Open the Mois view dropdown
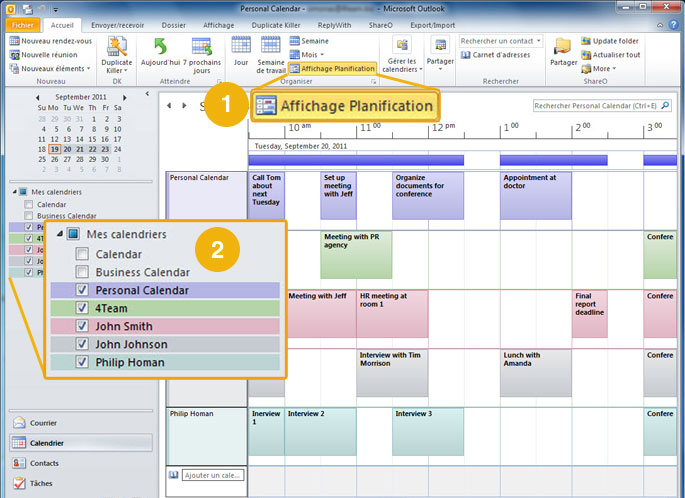Screen dimensions: 685x498 pyautogui.click(x=307, y=55)
